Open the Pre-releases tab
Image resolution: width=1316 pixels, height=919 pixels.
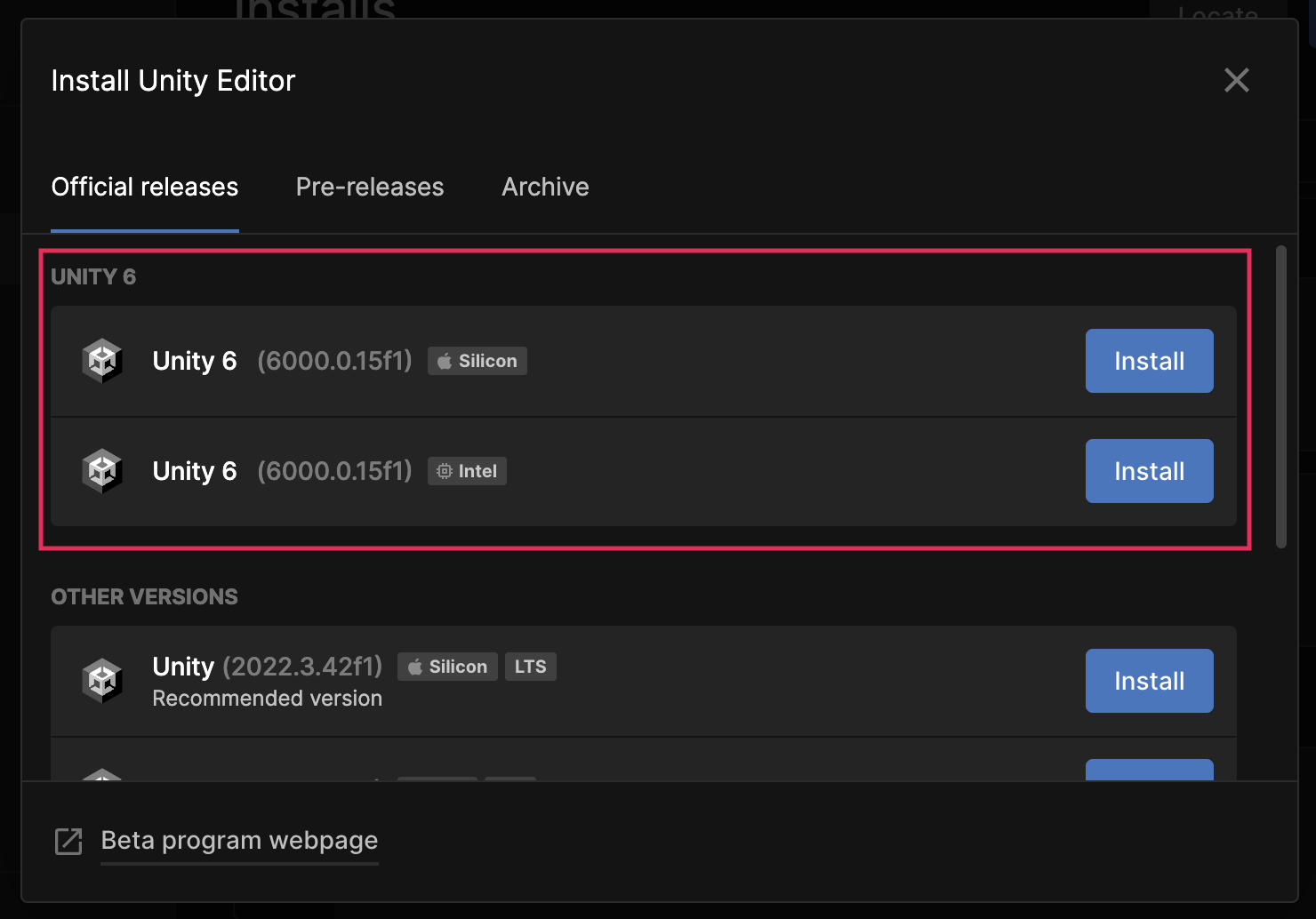pyautogui.click(x=370, y=187)
